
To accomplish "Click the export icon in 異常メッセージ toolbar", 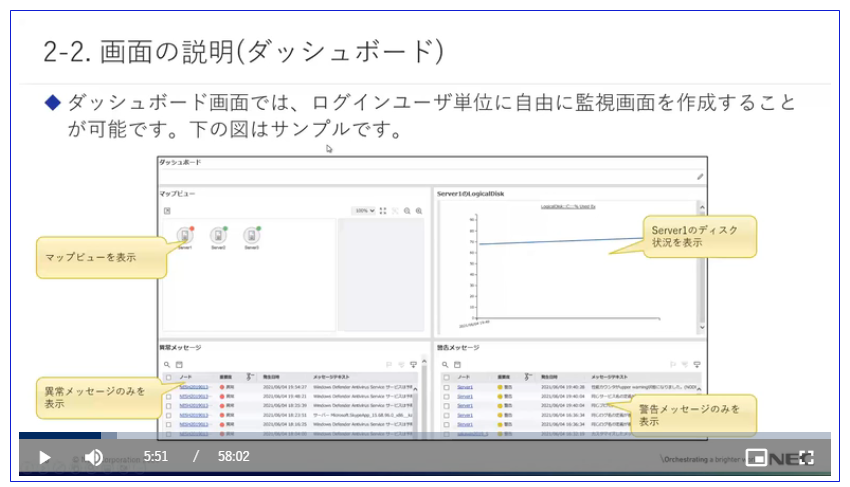I will [x=414, y=365].
